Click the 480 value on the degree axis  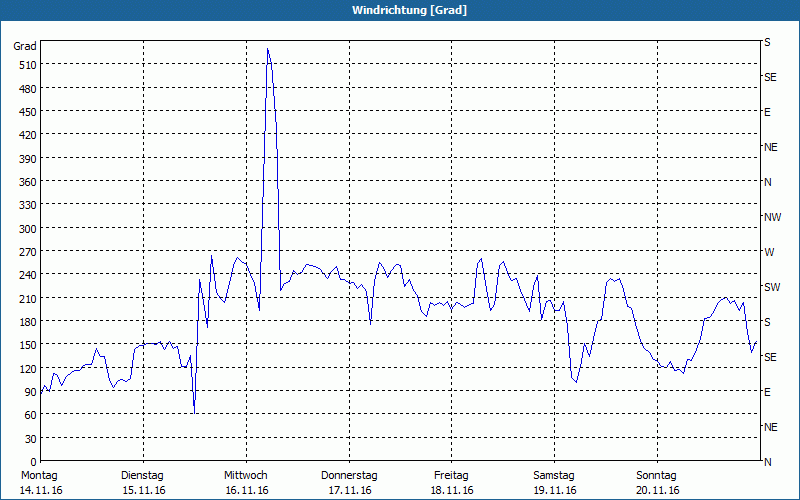click(x=28, y=89)
